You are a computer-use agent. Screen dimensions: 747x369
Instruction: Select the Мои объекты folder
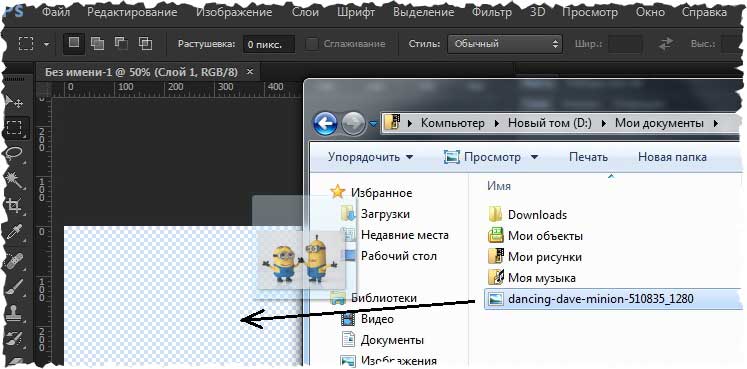[545, 236]
